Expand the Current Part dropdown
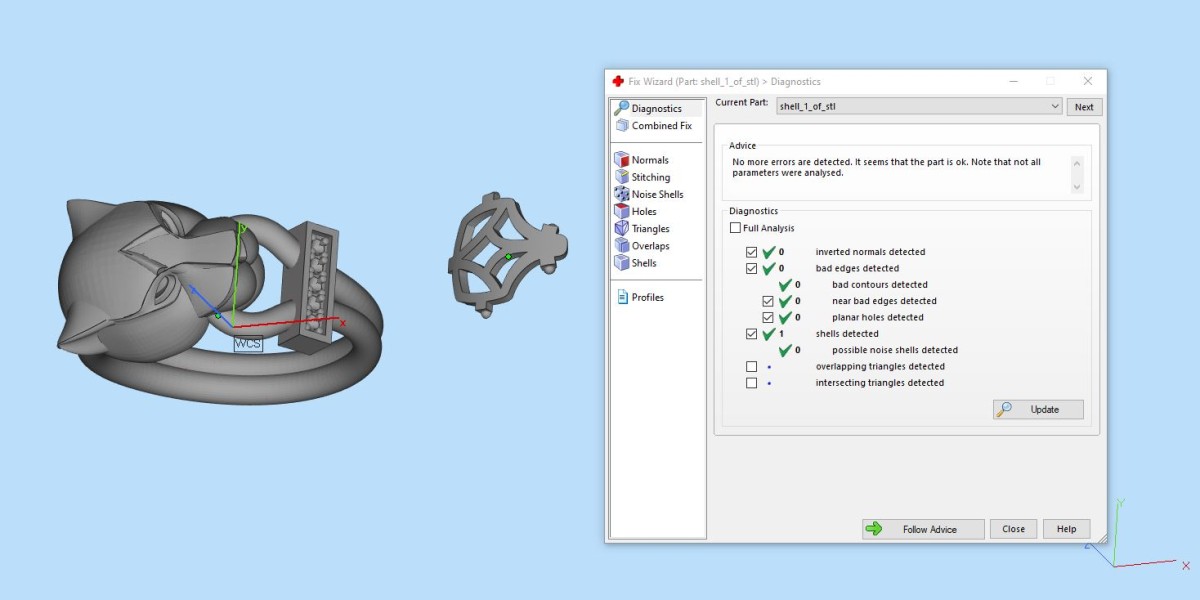This screenshot has height=600, width=1200. [x=1055, y=106]
